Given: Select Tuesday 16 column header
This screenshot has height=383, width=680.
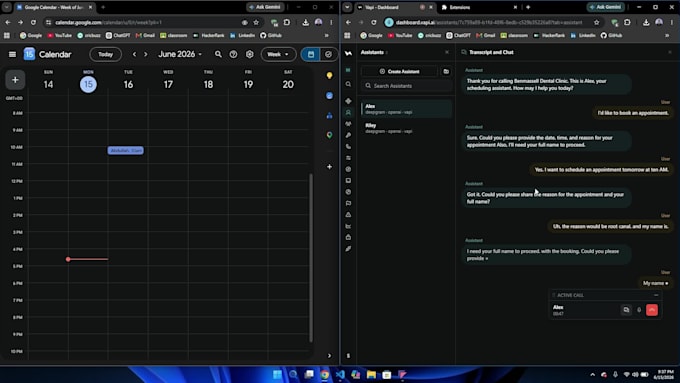Looking at the screenshot, I should pyautogui.click(x=128, y=81).
